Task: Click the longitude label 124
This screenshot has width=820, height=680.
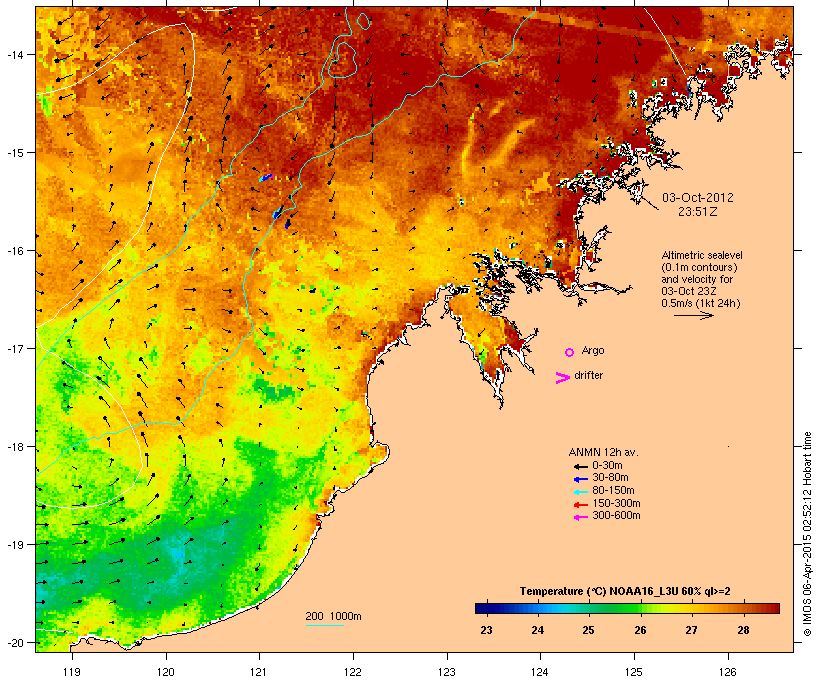Action: click(540, 672)
